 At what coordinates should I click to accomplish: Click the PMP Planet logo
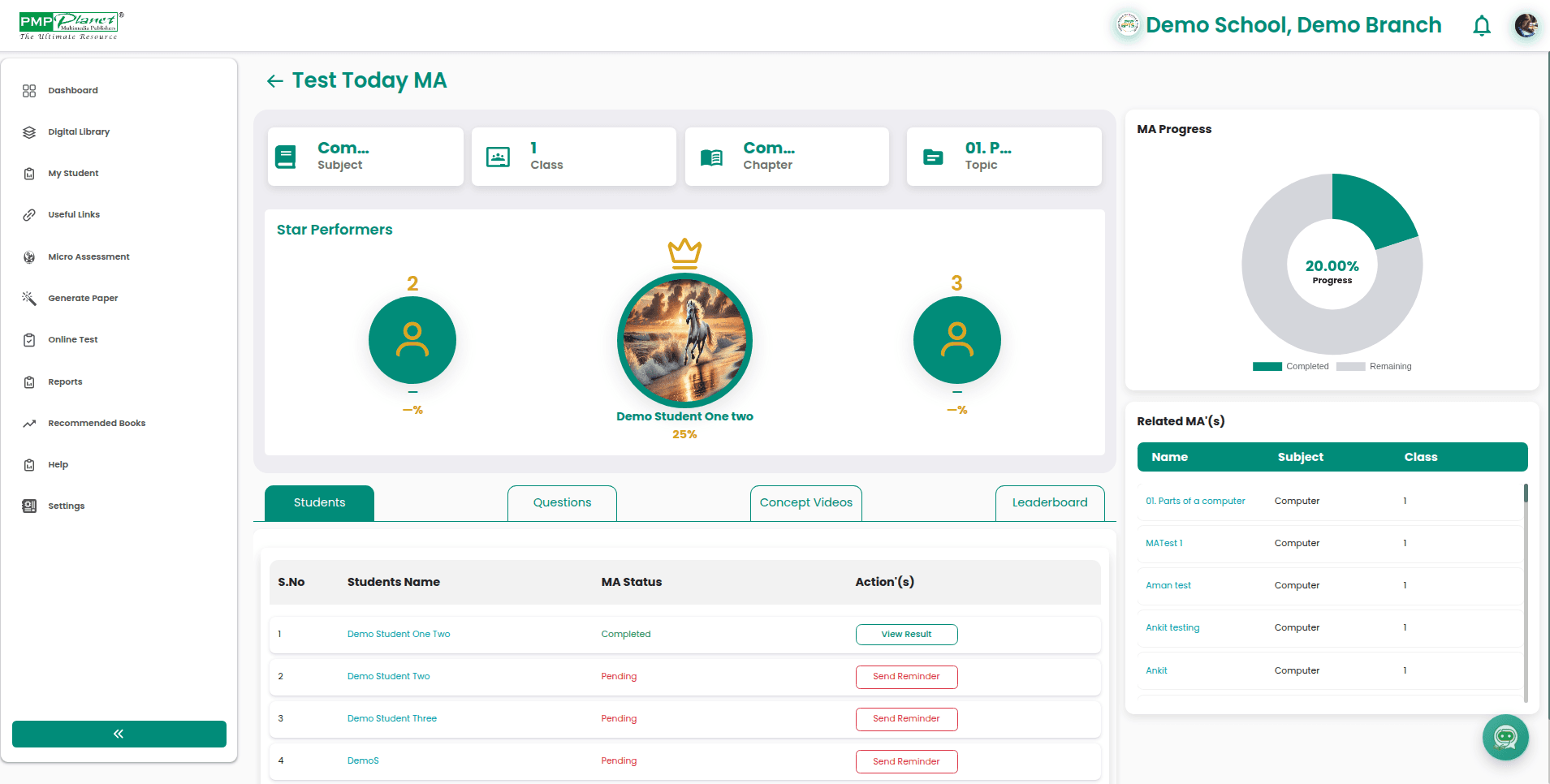click(71, 25)
